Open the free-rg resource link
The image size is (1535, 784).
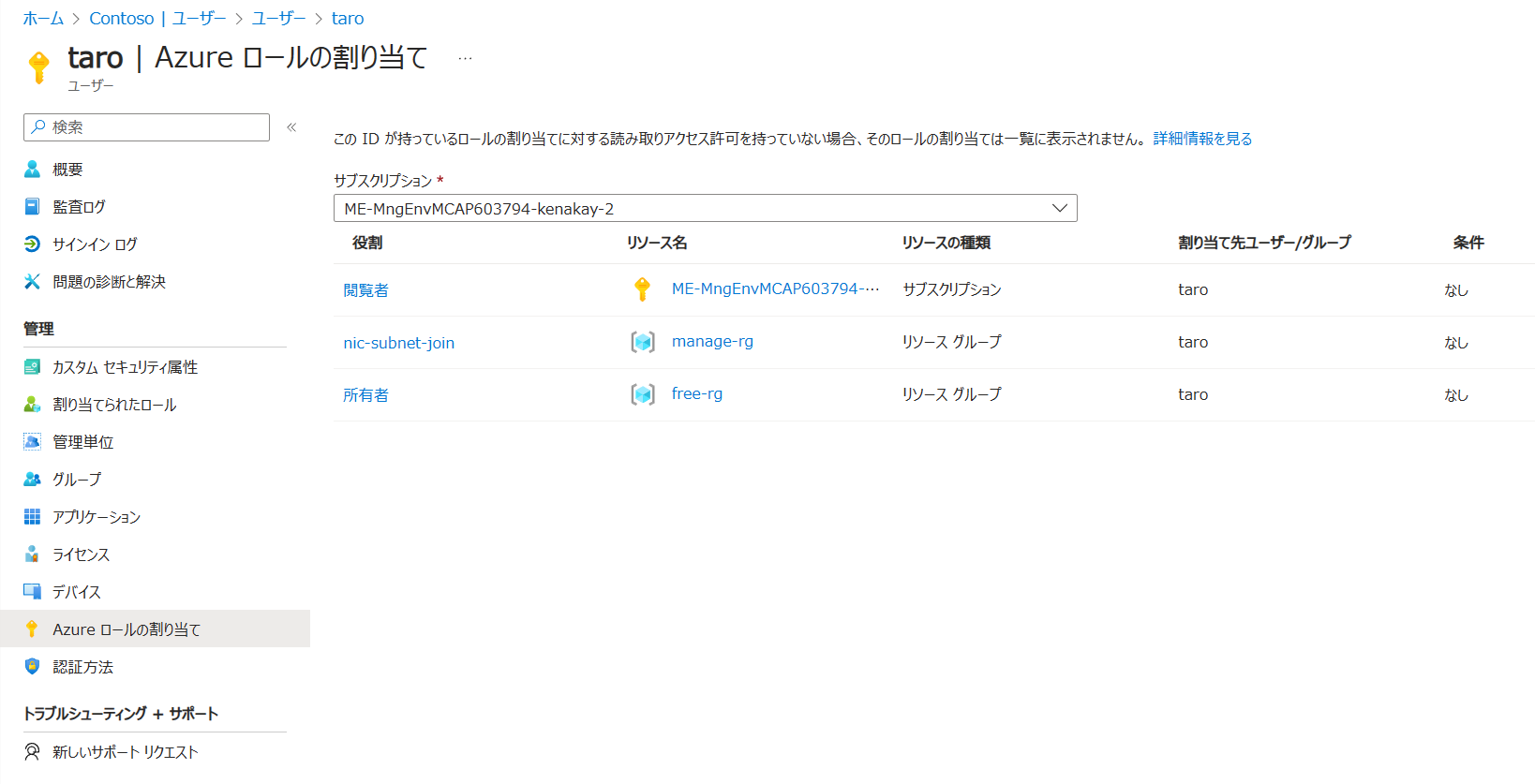(697, 393)
